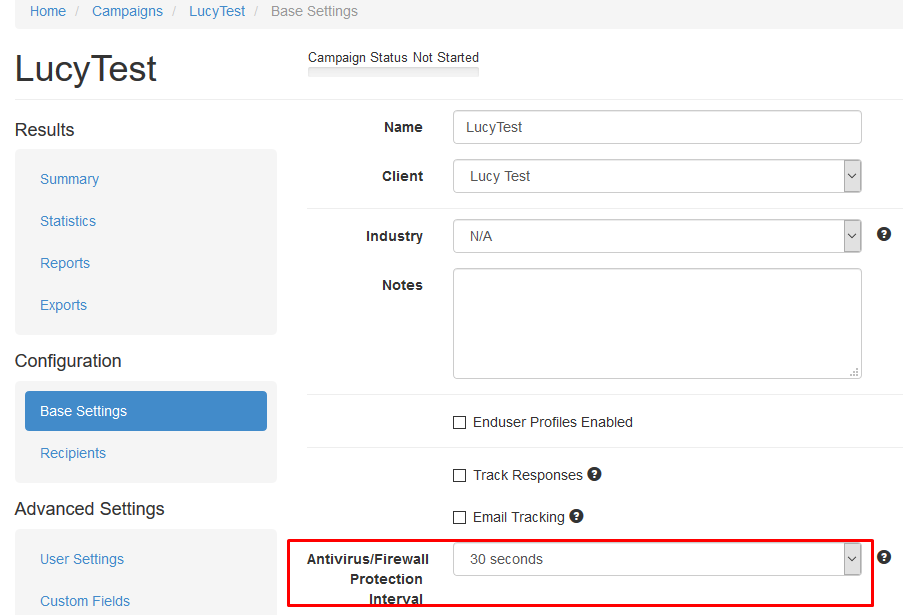This screenshot has width=903, height=615.
Task: Check the Track Responses checkbox
Action: (460, 476)
